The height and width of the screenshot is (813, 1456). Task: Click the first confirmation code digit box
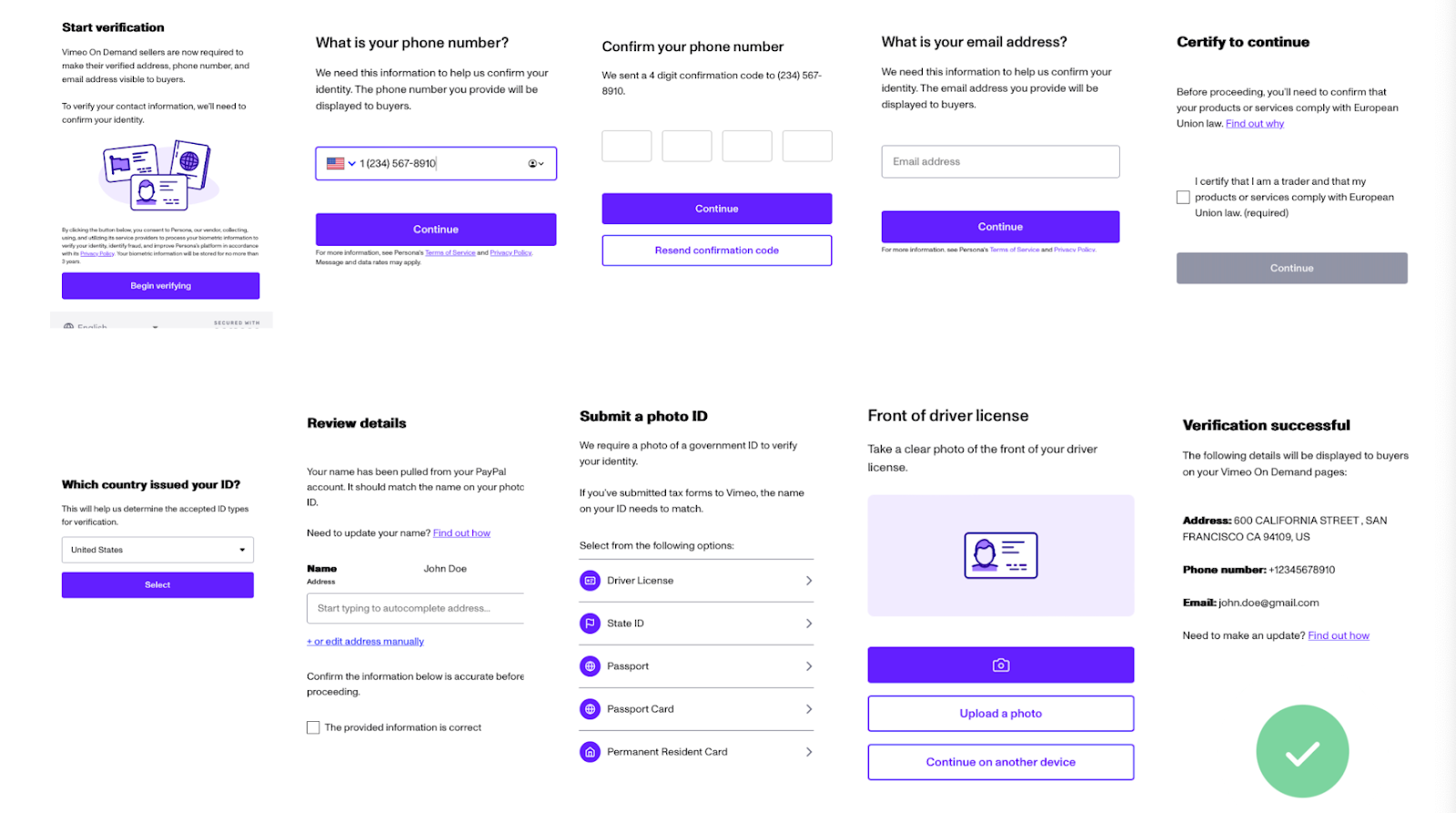coord(626,146)
